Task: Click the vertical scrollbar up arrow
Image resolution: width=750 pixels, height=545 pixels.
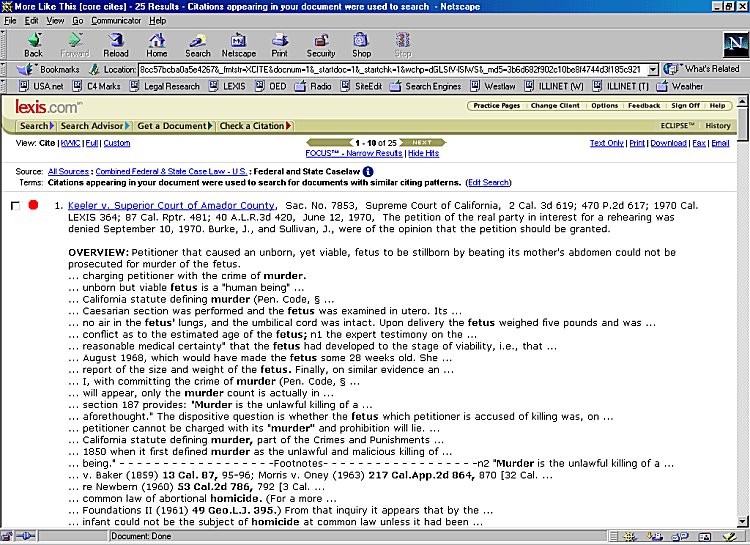Action: (742, 101)
